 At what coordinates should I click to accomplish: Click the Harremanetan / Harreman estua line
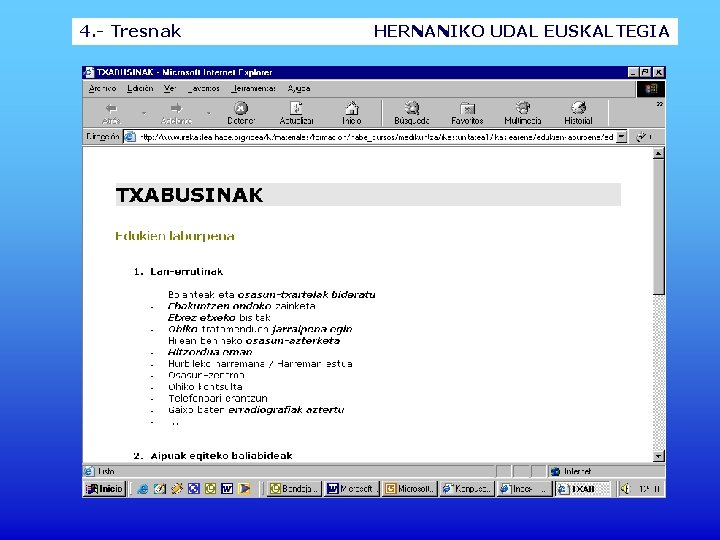click(x=260, y=364)
